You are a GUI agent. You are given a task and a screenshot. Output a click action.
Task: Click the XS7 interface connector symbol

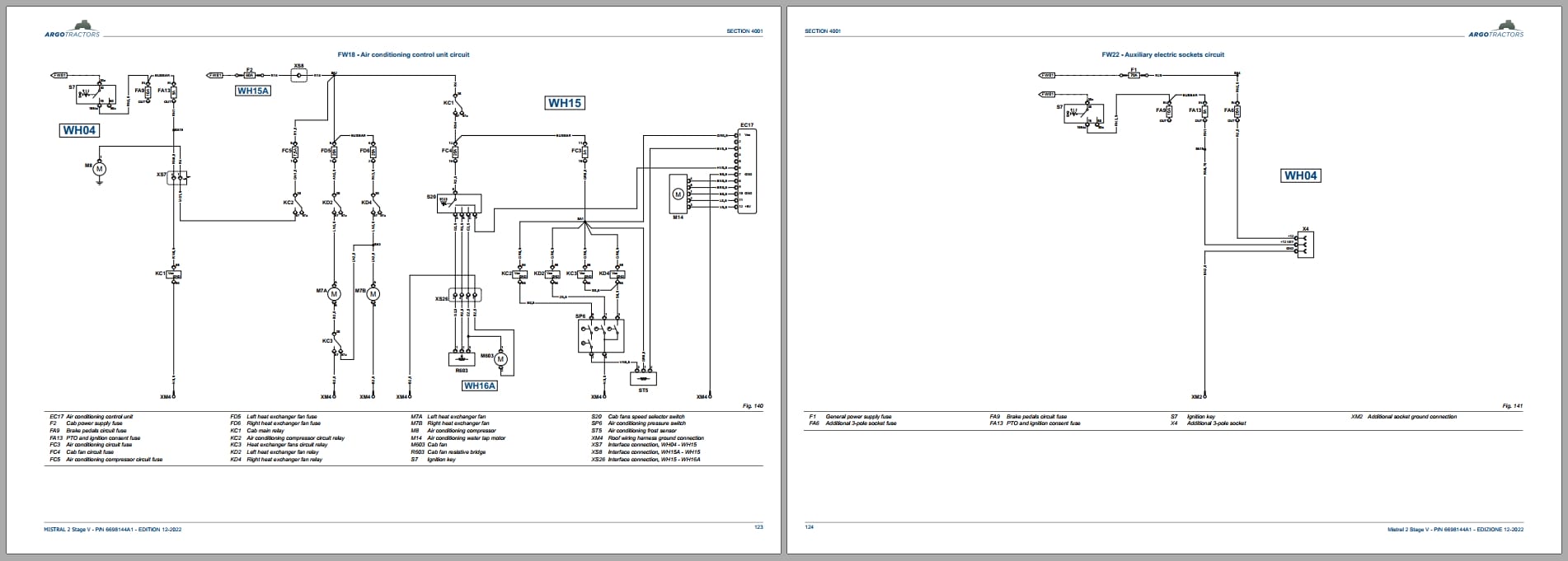click(176, 177)
